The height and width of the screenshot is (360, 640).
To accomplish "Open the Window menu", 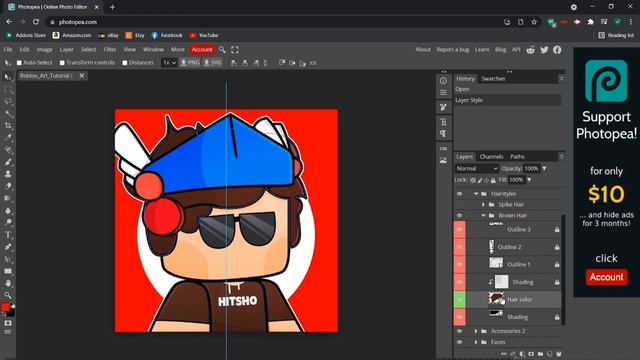I will click(x=153, y=49).
